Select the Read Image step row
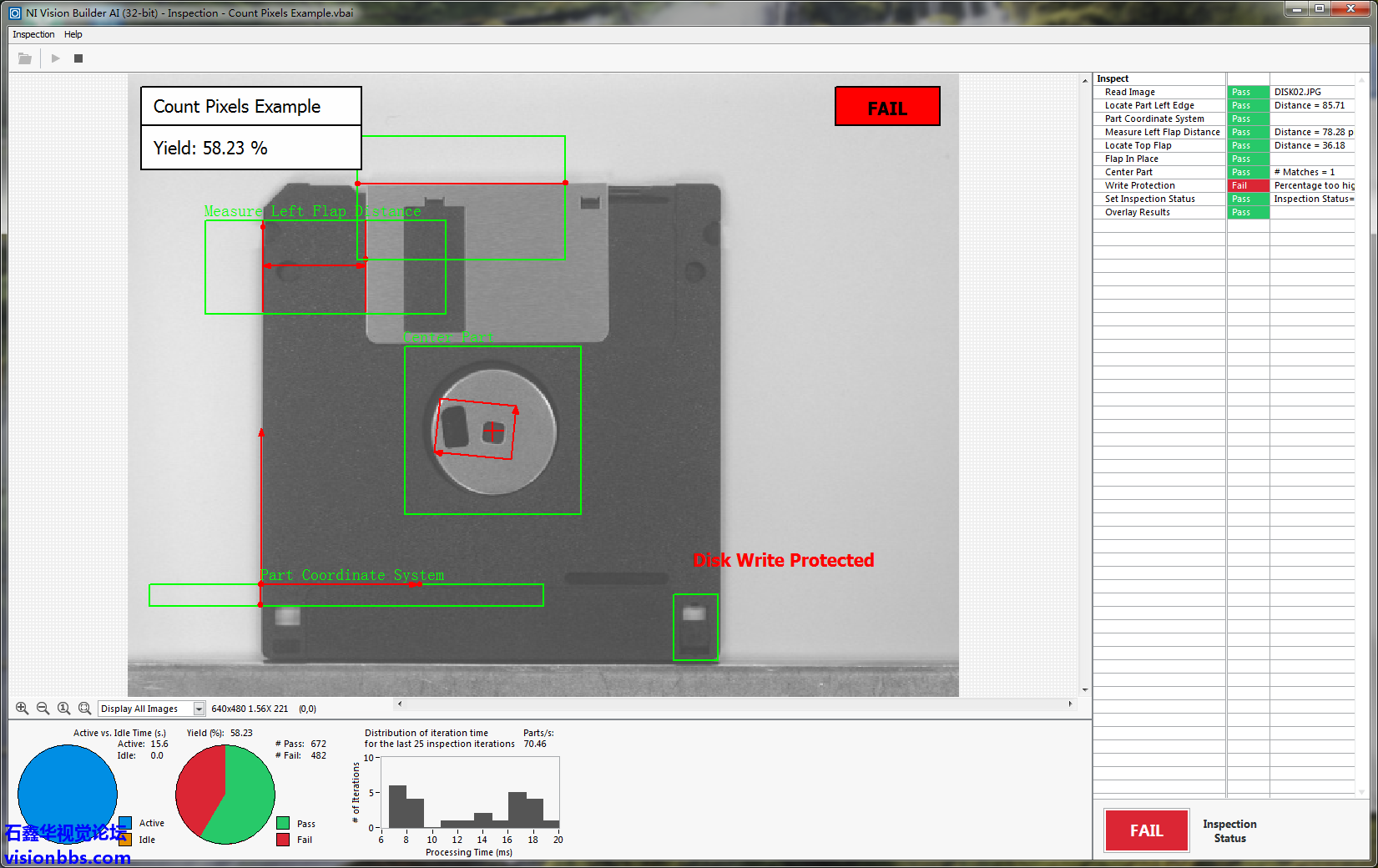This screenshot has width=1378, height=868. tap(1129, 92)
